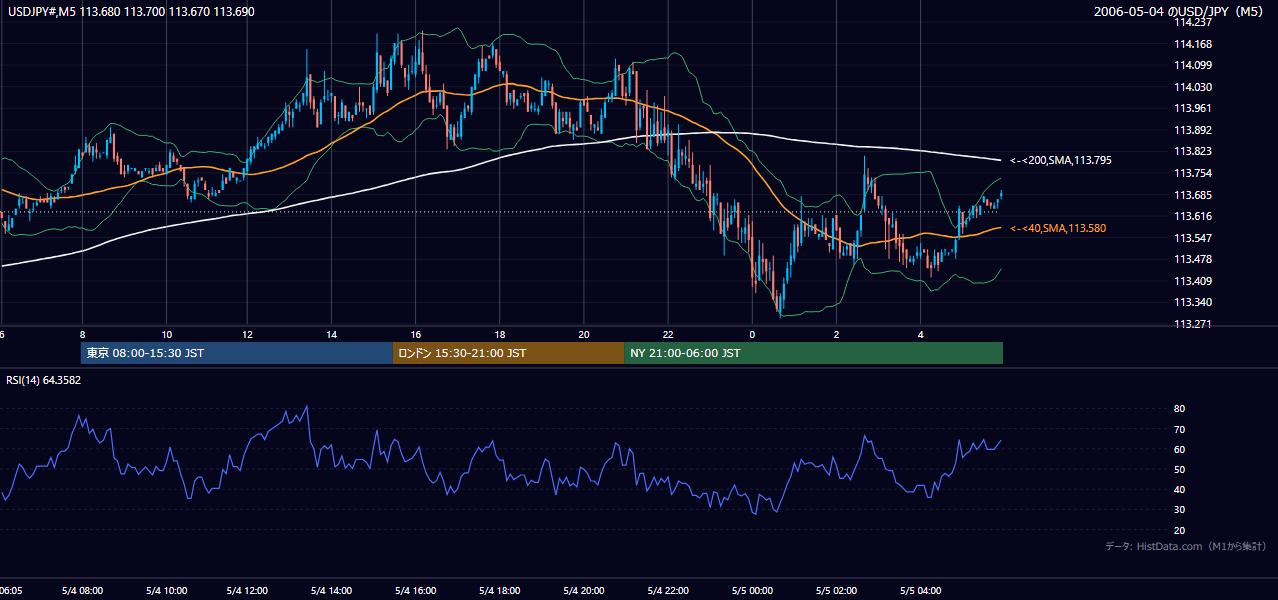The image size is (1278, 600).
Task: Click price axis label 114.237
Action: click(x=1192, y=23)
